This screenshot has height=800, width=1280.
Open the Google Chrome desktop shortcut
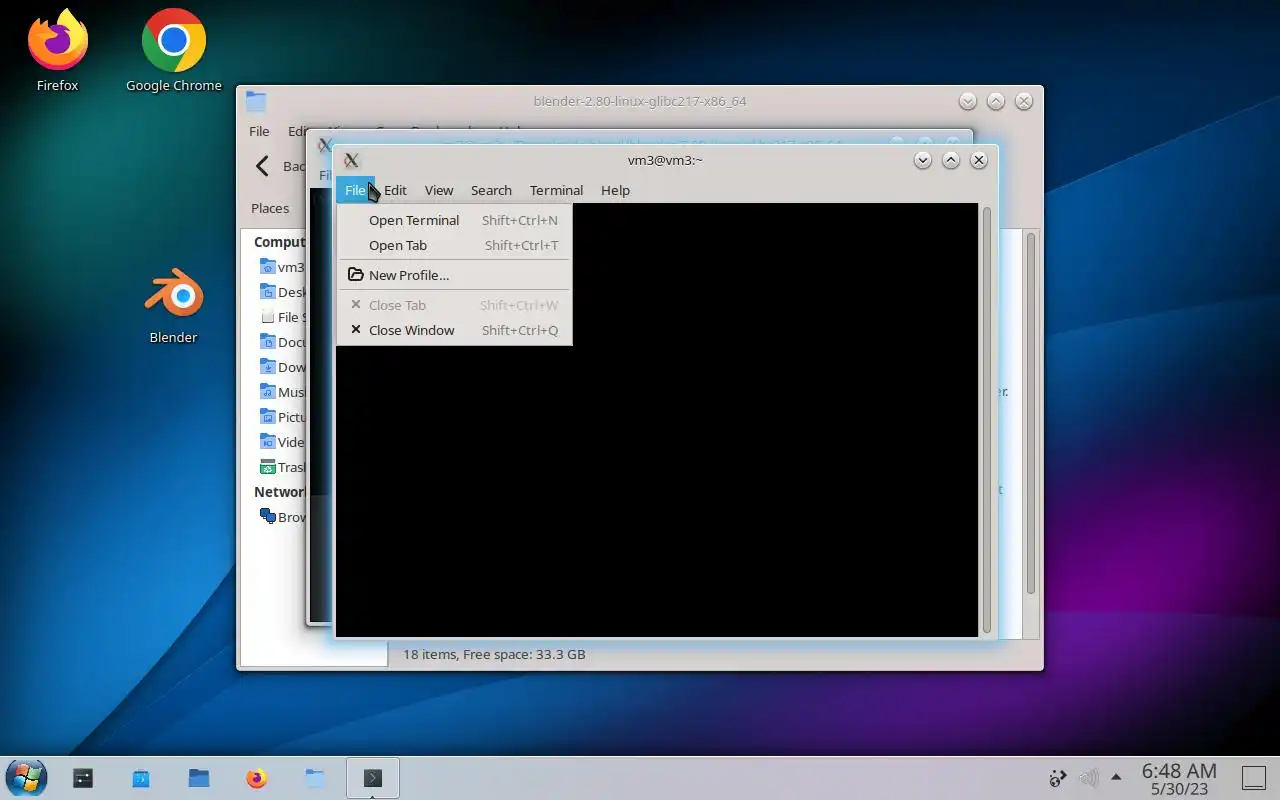coord(173,50)
